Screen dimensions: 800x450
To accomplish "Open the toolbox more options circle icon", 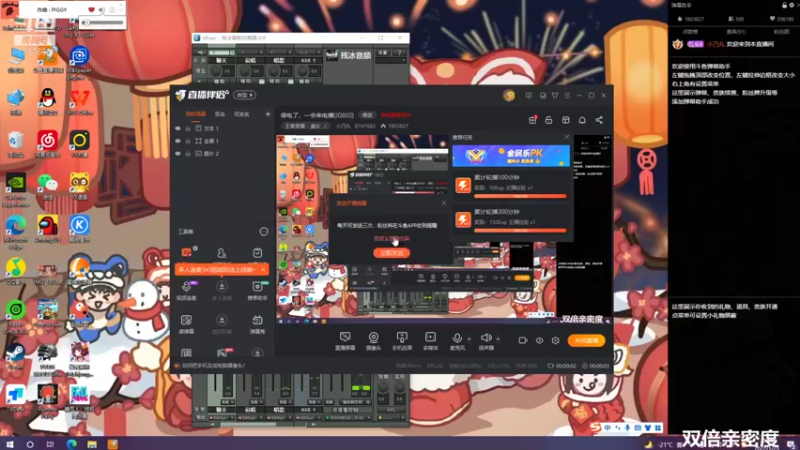I will pos(264,232).
